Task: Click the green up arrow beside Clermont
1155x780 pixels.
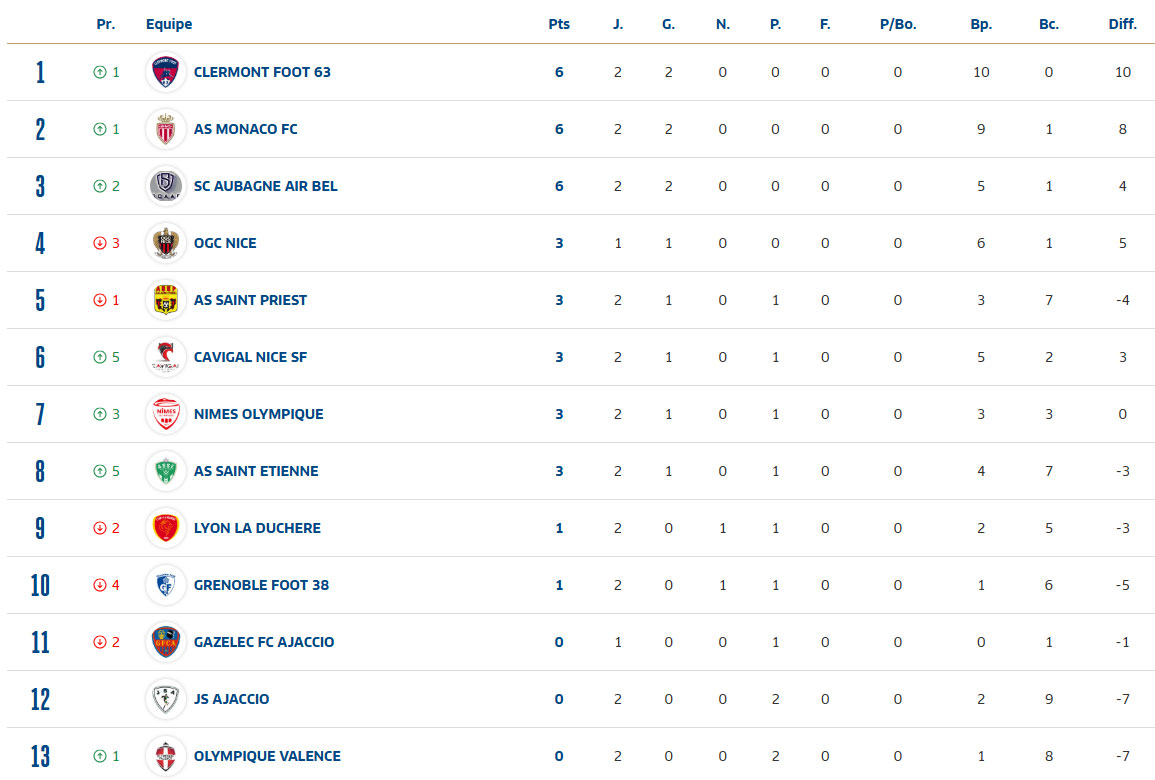Action: [x=100, y=72]
